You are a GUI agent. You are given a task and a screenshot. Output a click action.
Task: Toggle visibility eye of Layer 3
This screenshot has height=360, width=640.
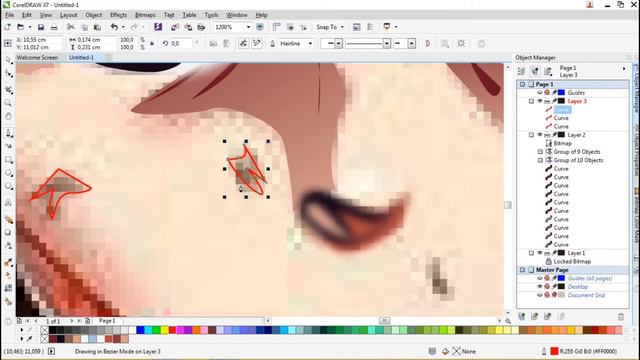[x=540, y=101]
